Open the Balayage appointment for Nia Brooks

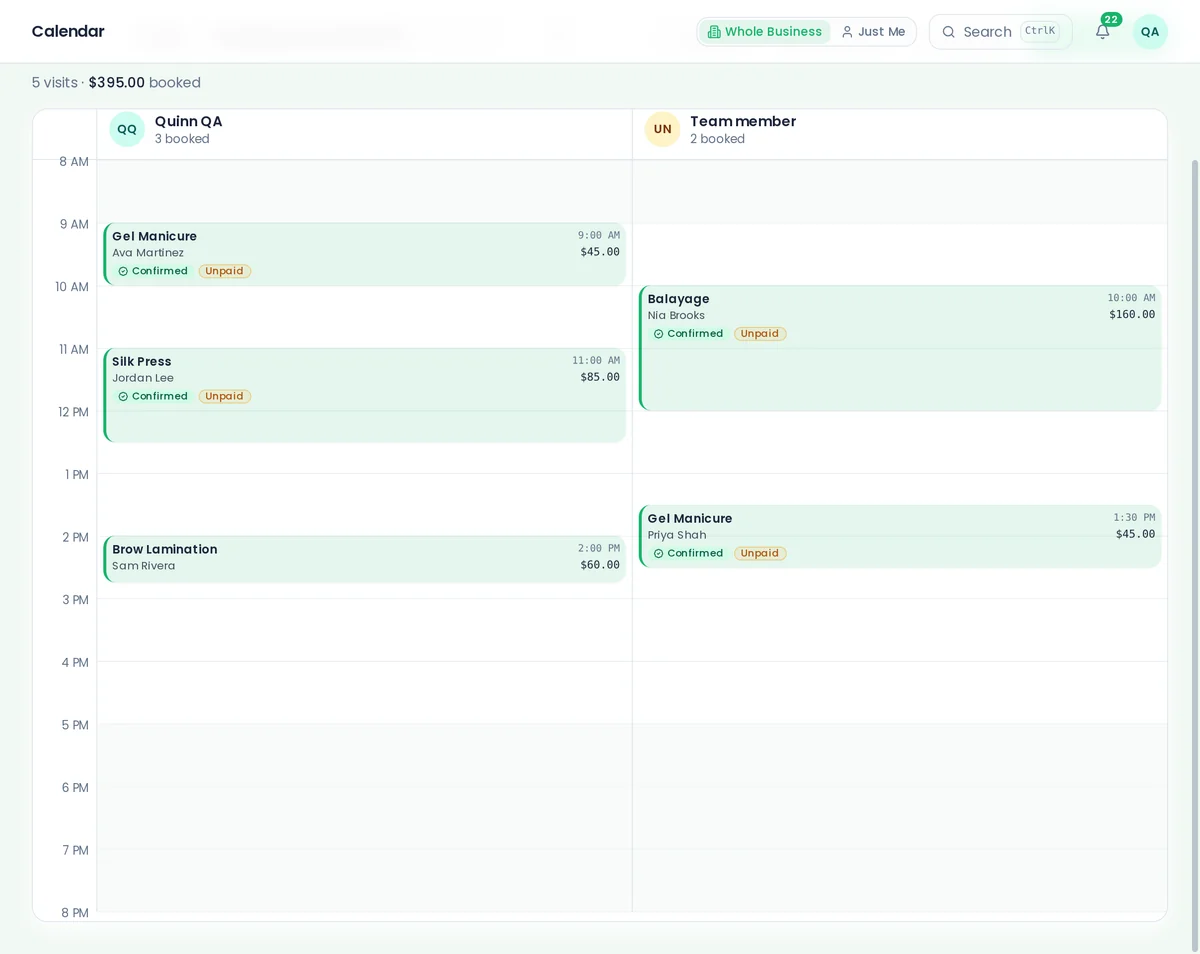(900, 348)
